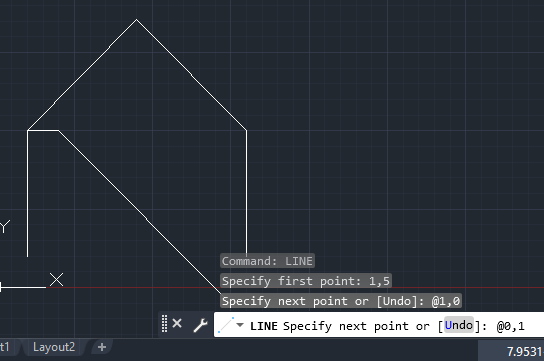Open command line customize wrench menu

tap(200, 325)
